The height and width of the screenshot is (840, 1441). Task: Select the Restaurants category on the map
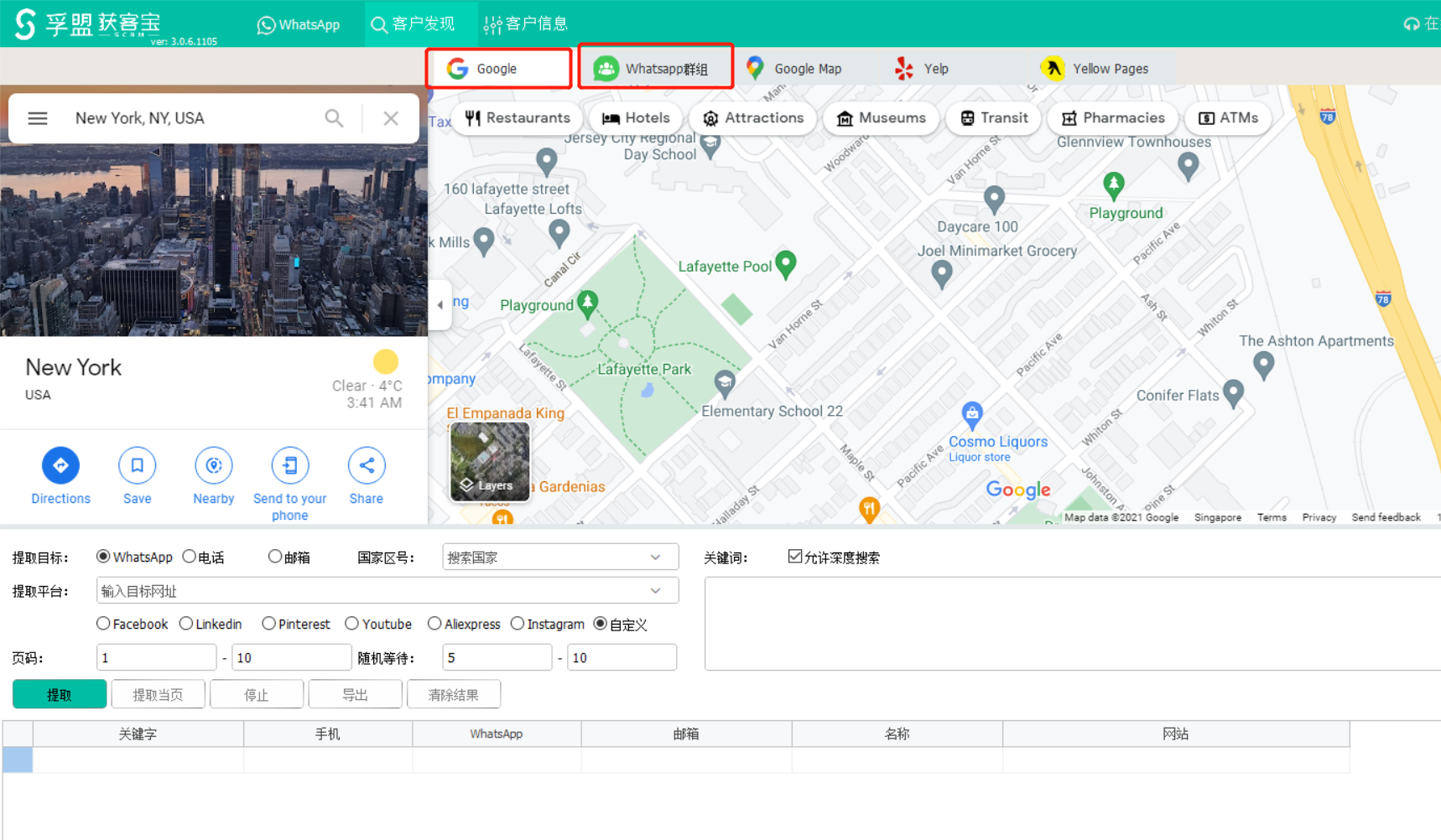[518, 117]
